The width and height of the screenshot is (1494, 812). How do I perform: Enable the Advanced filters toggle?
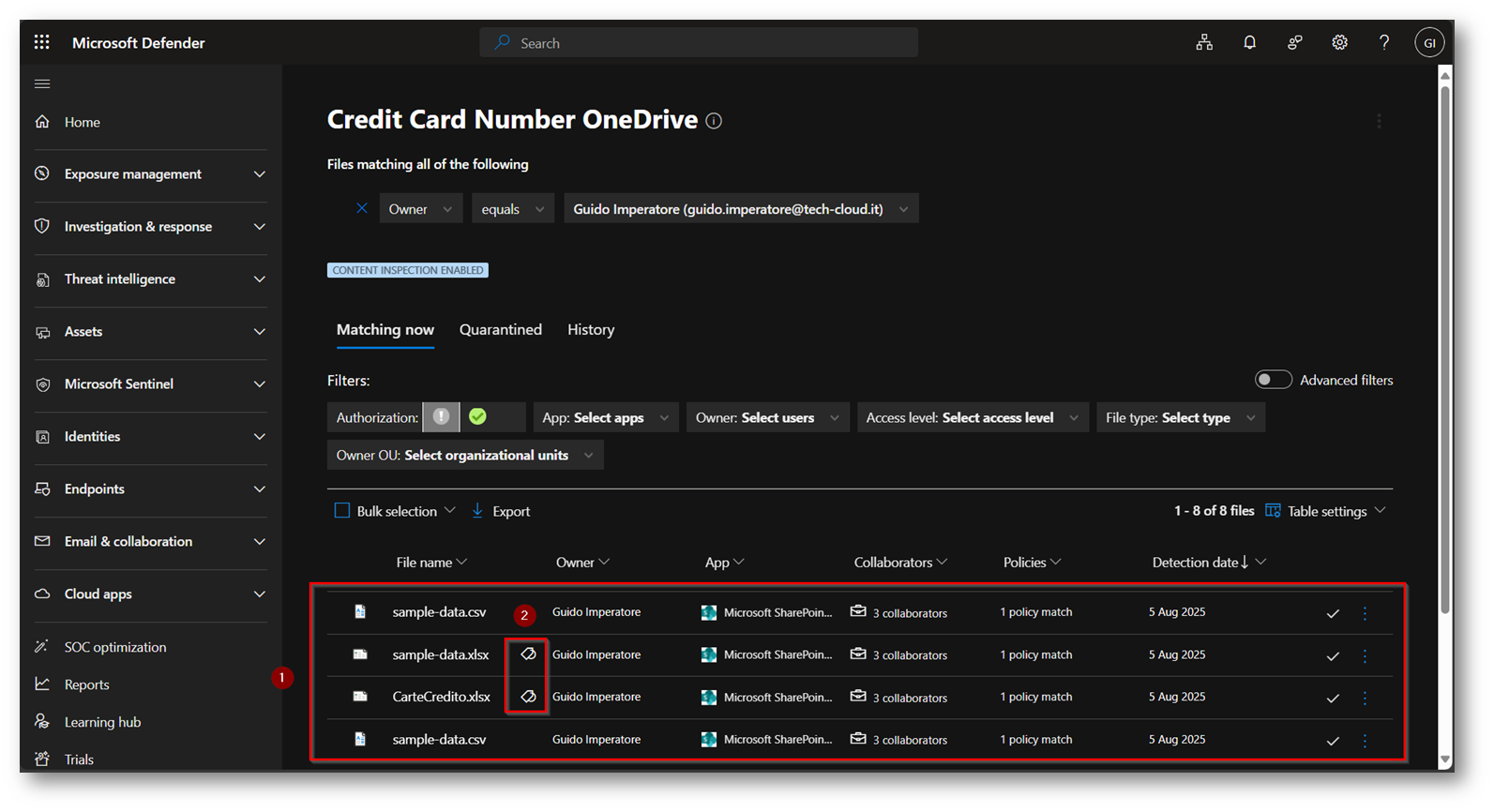pyautogui.click(x=1273, y=380)
